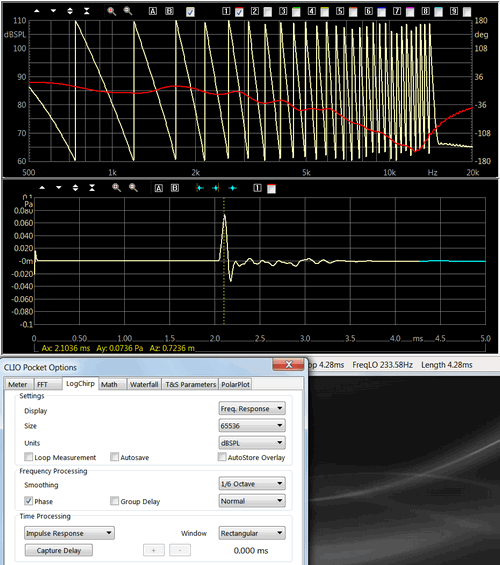500x565 pixels.
Task: Switch to the PolarPlot tab
Action: point(235,384)
